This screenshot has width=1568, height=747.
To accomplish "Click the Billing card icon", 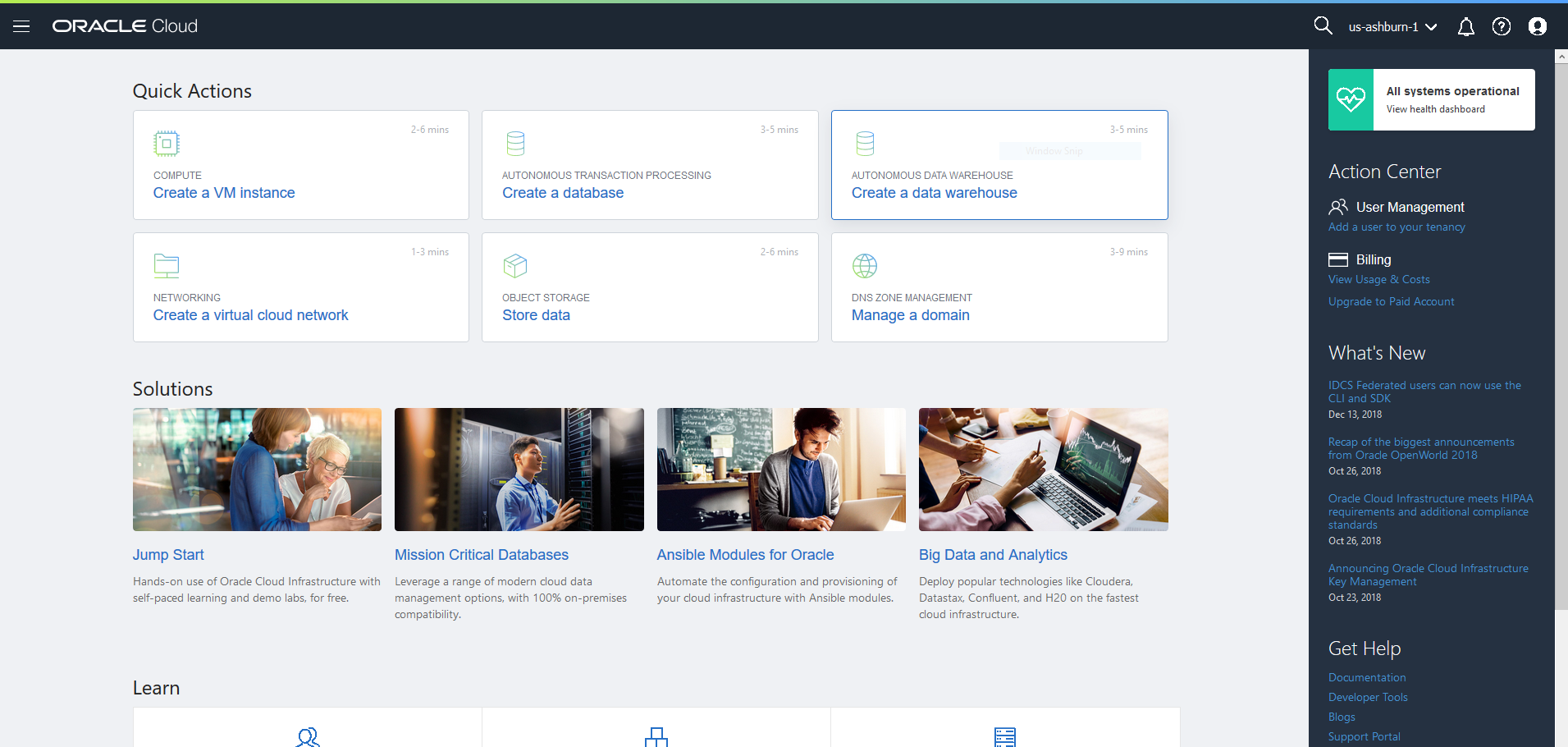I will point(1338,259).
